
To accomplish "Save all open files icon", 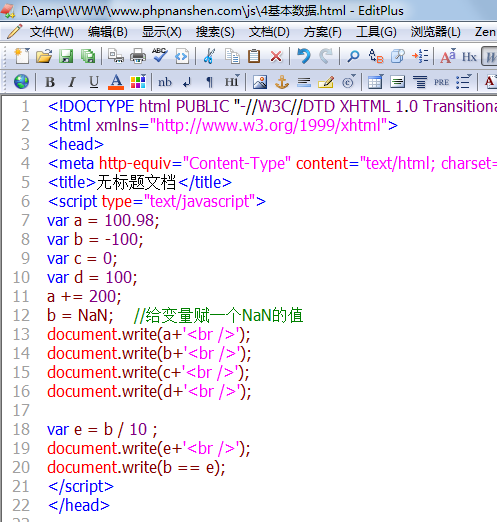I will [88, 56].
